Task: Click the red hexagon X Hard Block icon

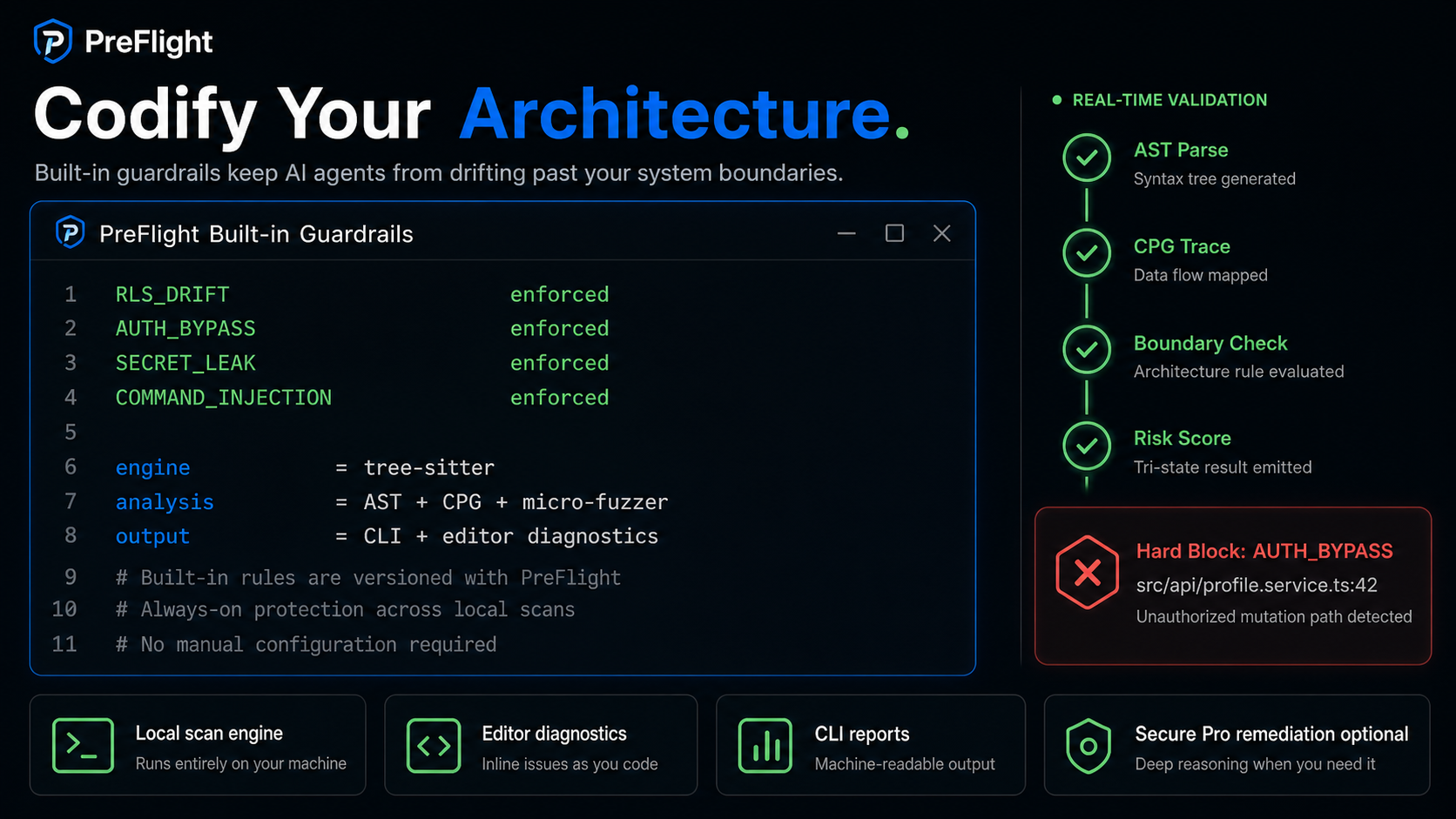Action: pos(1087,573)
